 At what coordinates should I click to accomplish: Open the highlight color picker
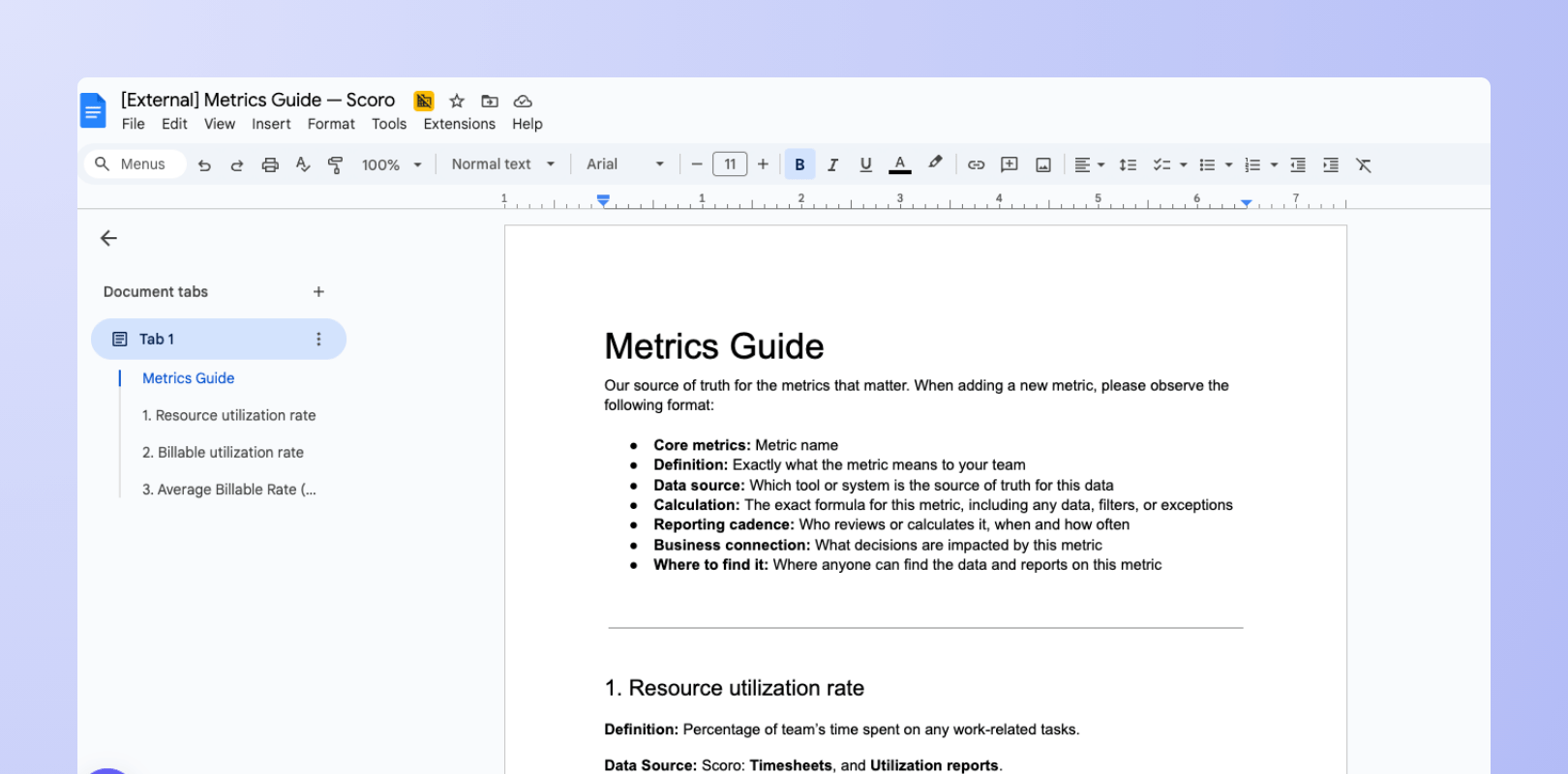[935, 164]
